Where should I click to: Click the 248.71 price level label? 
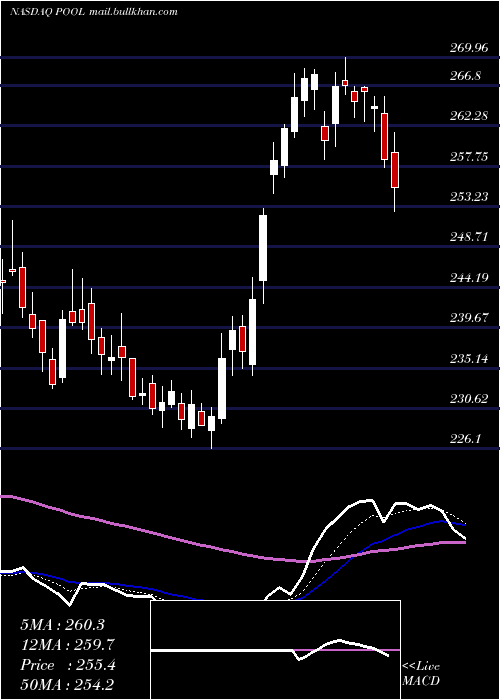468,237
